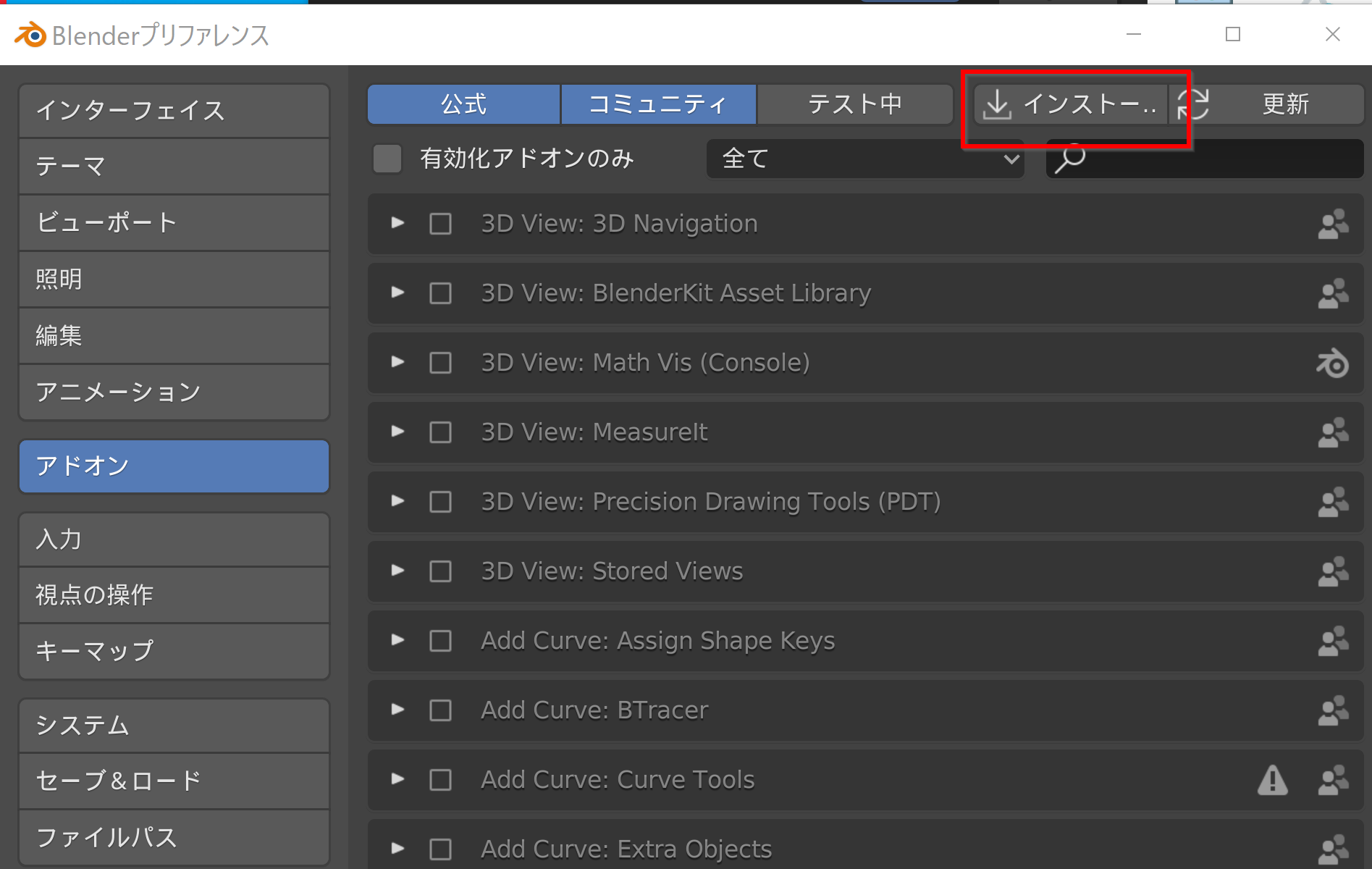Click community icon on BlenderKit Asset Library row

1333,293
